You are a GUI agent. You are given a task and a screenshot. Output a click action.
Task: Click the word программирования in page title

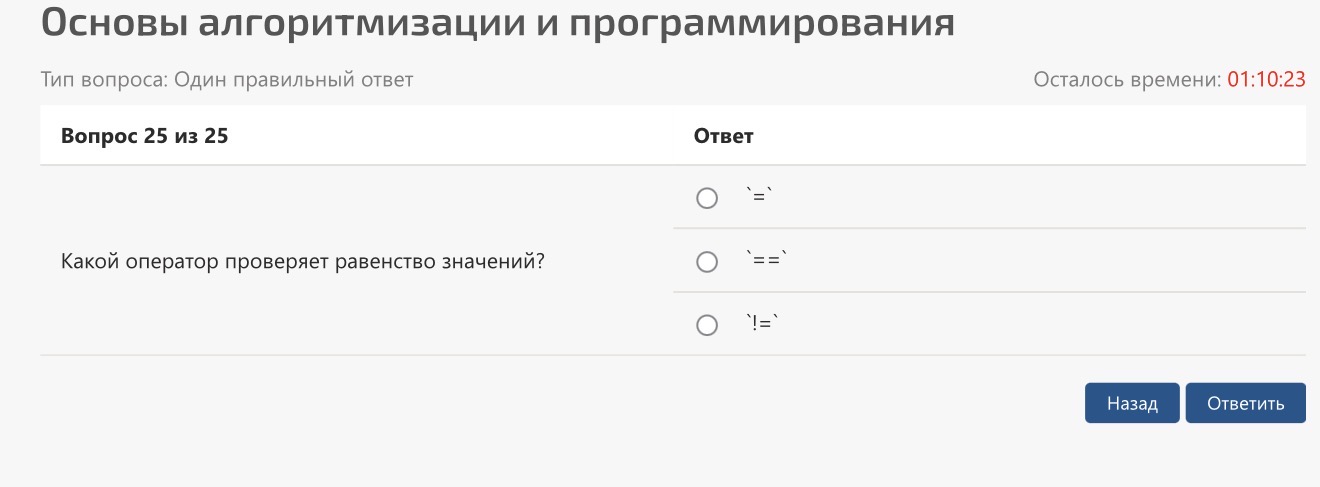coord(762,22)
